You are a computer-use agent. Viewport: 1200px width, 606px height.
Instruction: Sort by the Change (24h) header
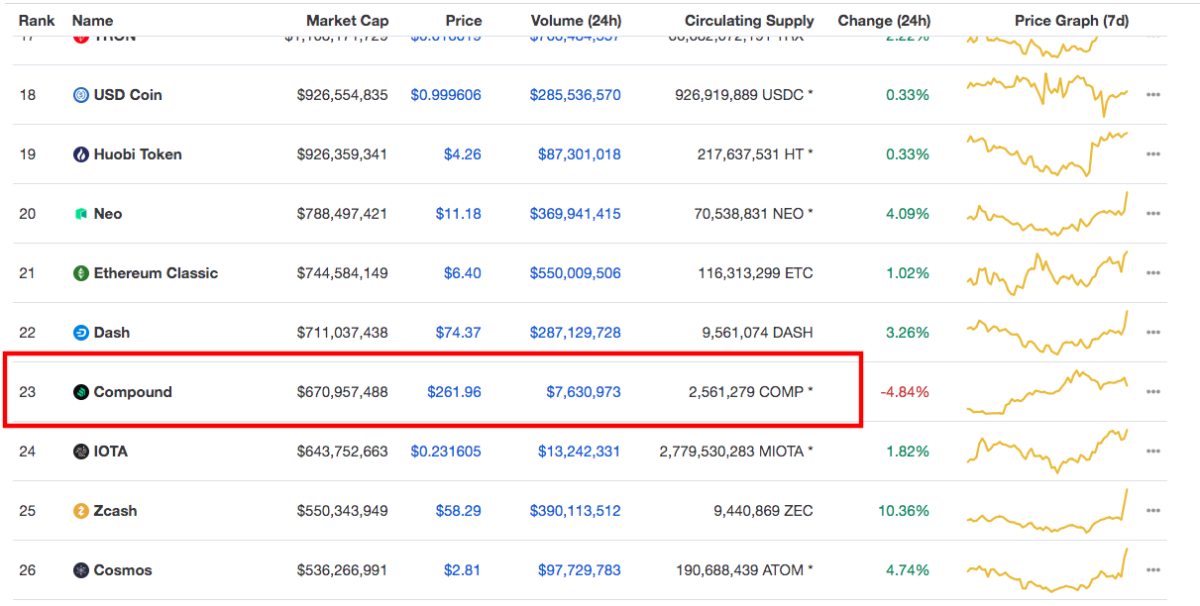883,20
